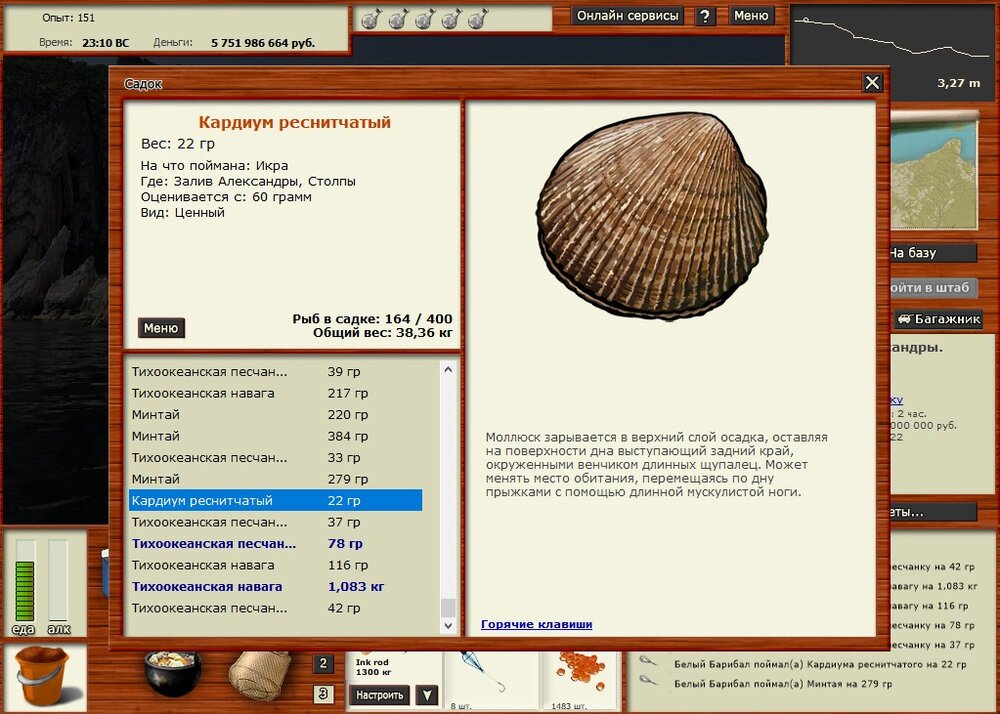Click the rolled fishing net icon
Viewport: 1000px width, 714px height.
[259, 675]
